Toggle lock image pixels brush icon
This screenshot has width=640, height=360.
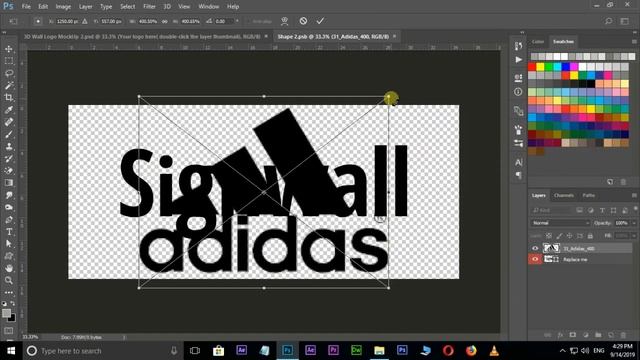coord(559,236)
